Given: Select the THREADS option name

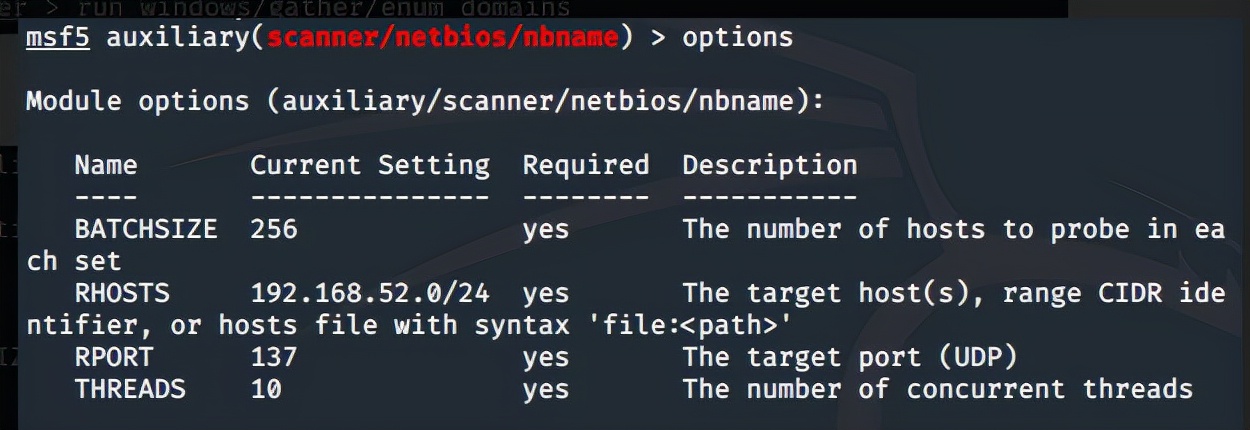Looking at the screenshot, I should [x=129, y=389].
